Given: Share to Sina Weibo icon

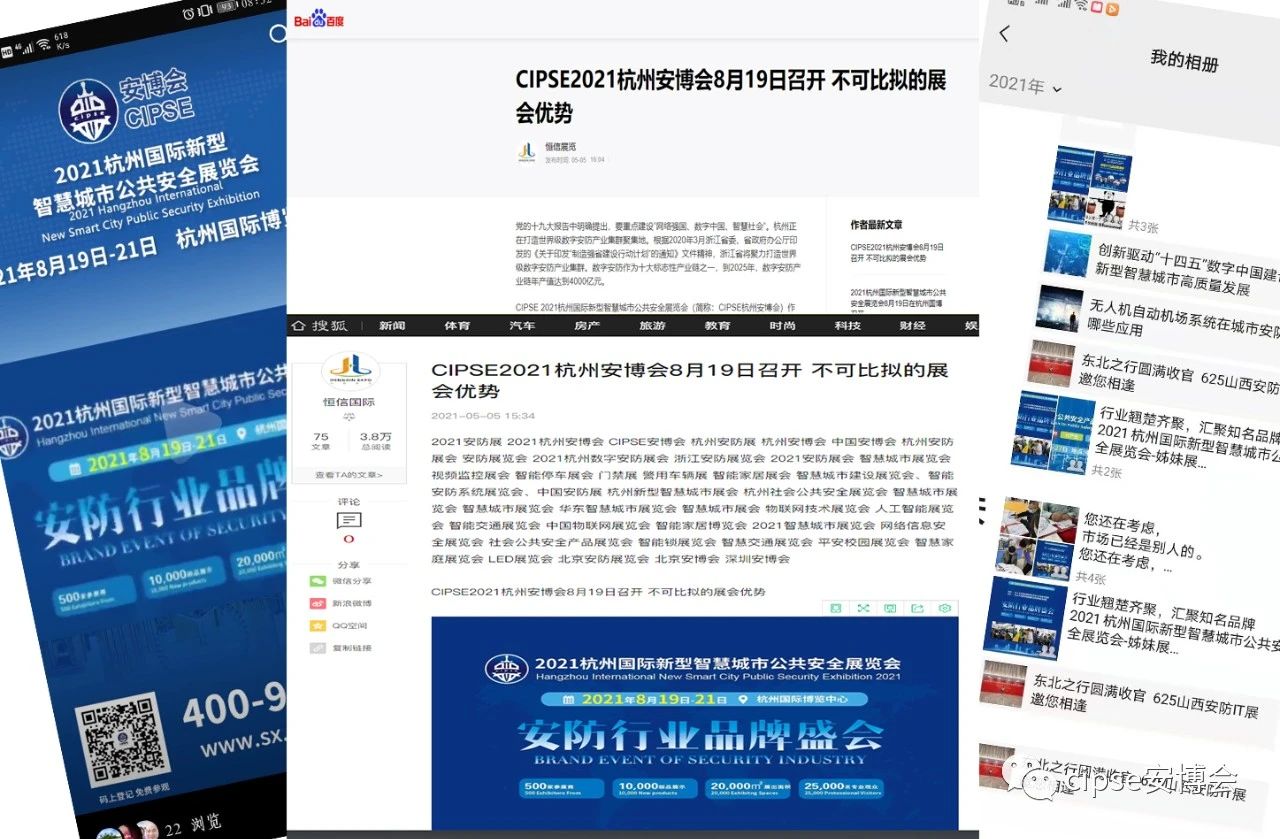Looking at the screenshot, I should (318, 604).
